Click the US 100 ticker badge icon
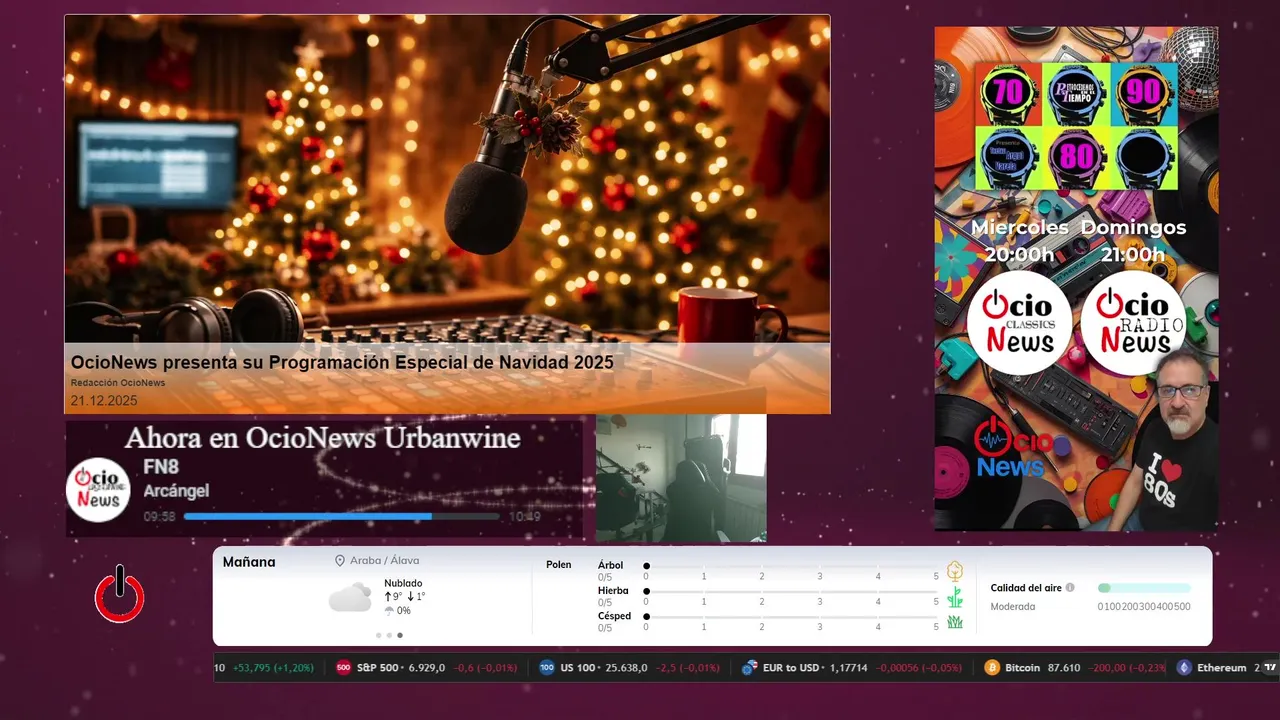The image size is (1280, 720). pos(547,668)
